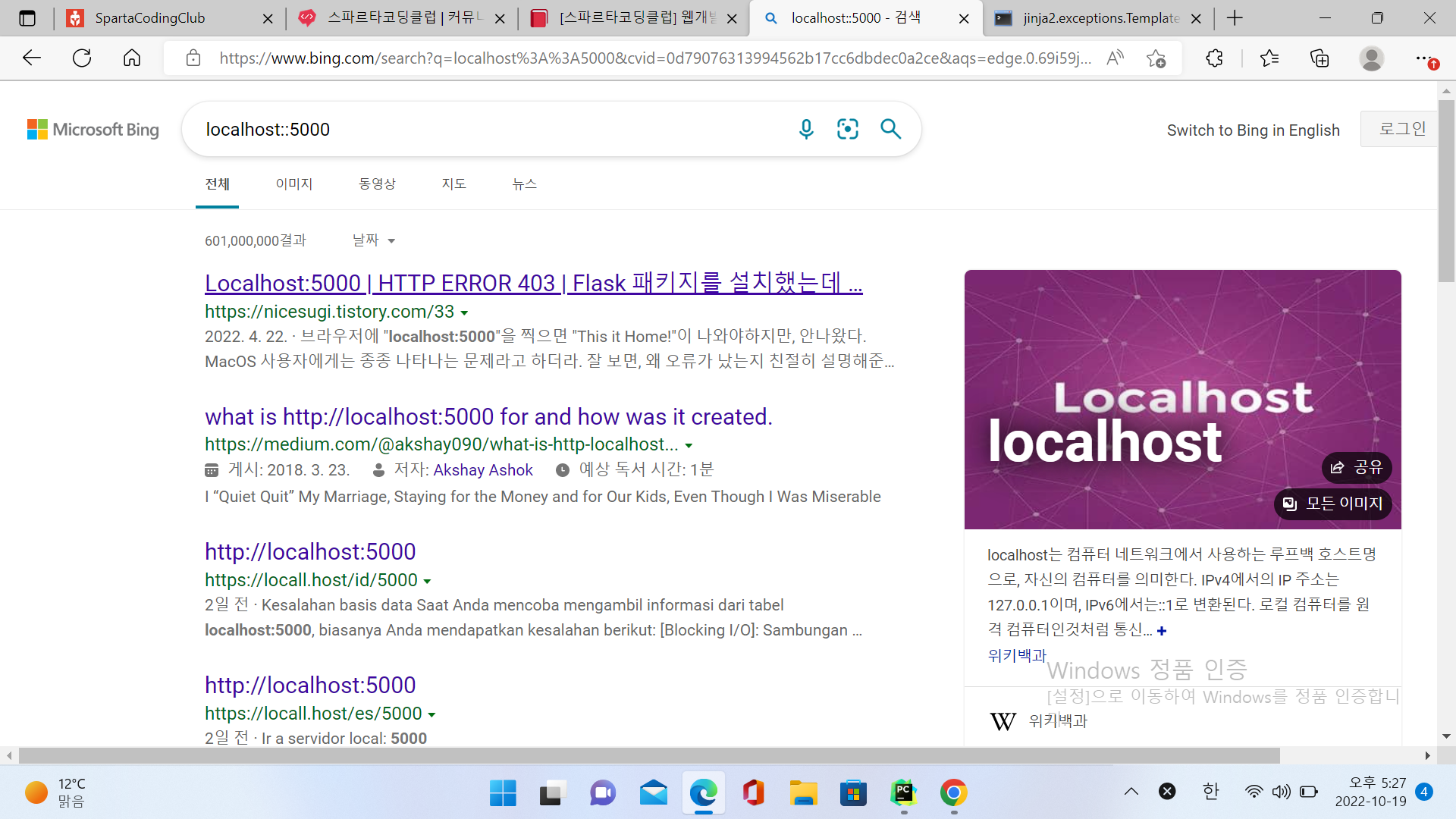Open Task View on the taskbar
This screenshot has height=819, width=1456.
click(553, 793)
